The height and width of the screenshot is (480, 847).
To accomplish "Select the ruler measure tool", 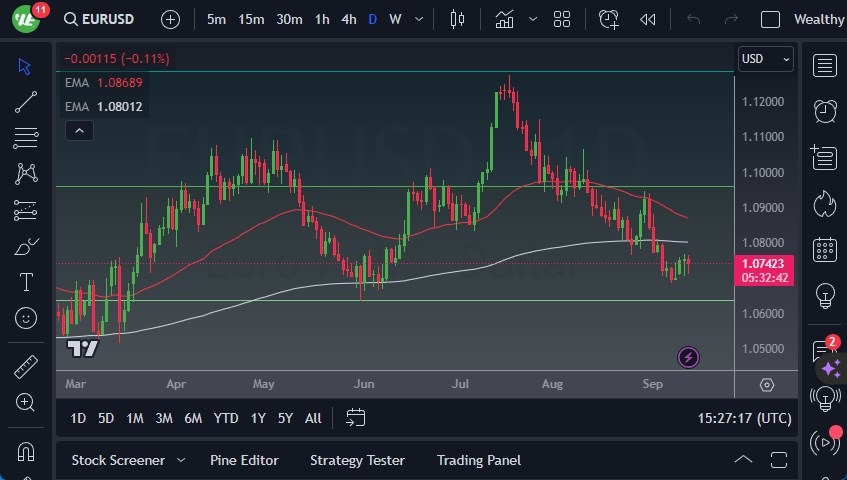I will pyautogui.click(x=26, y=366).
